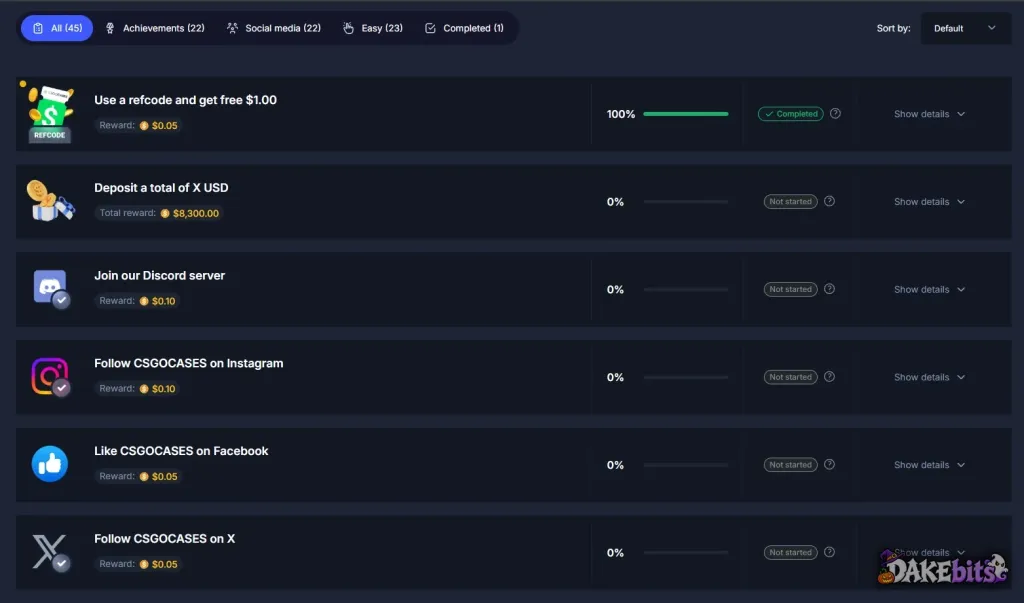Screen dimensions: 1024x603
Task: Click title 'Follow CSGOCASES on Instagram'
Action: click(189, 363)
